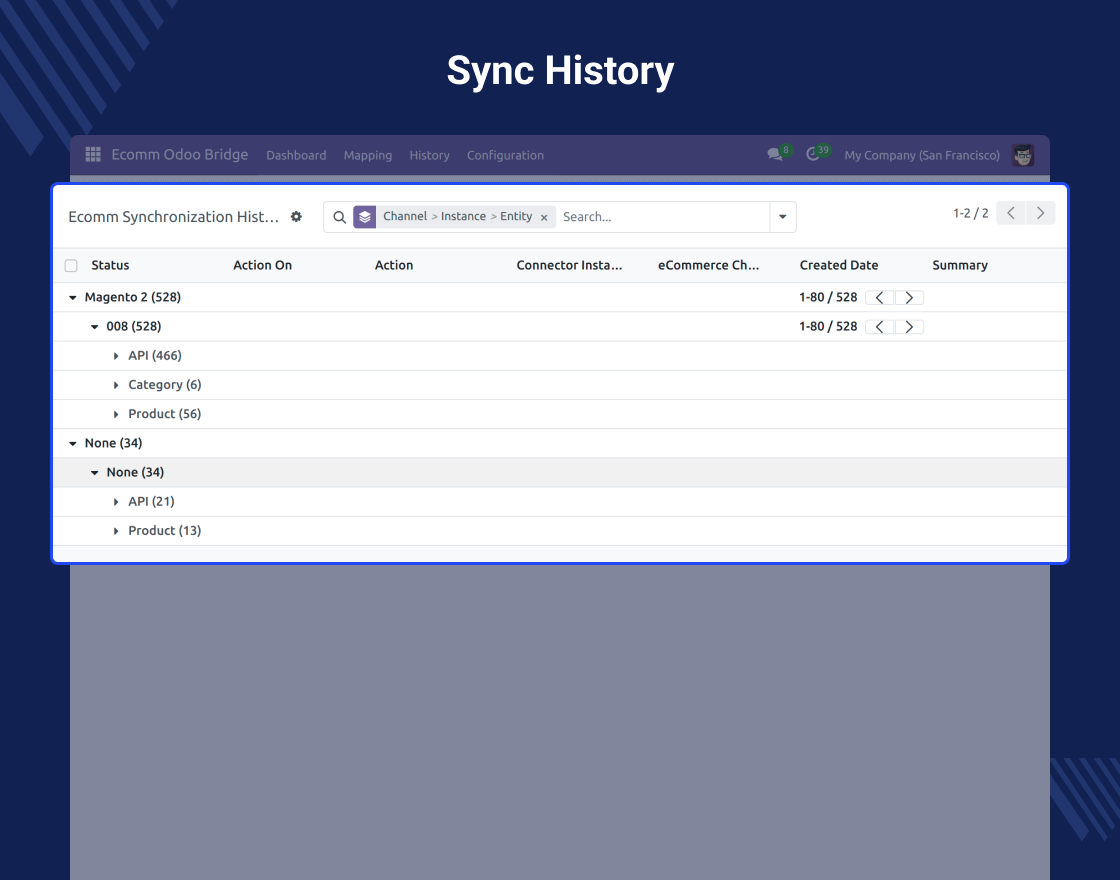The width and height of the screenshot is (1120, 880).
Task: Show previous records in 008 group
Action: pyautogui.click(x=880, y=327)
